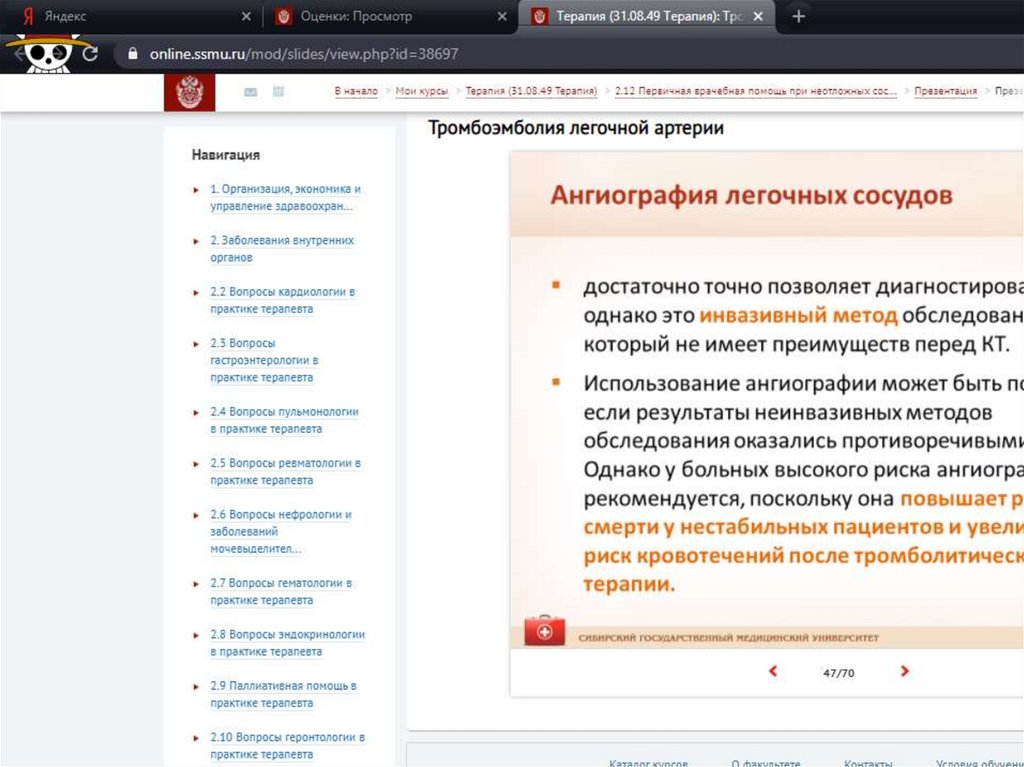Open 2.3 Вопросы гастроэнтерологии section
1024x767 pixels.
pyautogui.click(x=264, y=360)
